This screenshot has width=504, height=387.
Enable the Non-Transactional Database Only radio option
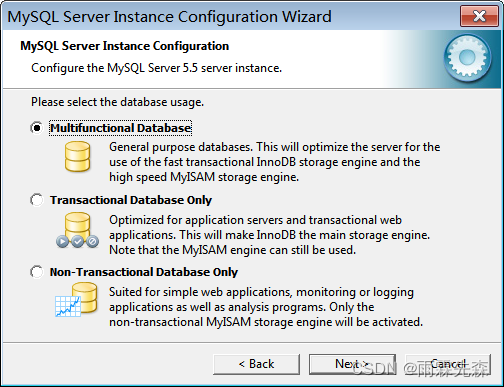37,272
